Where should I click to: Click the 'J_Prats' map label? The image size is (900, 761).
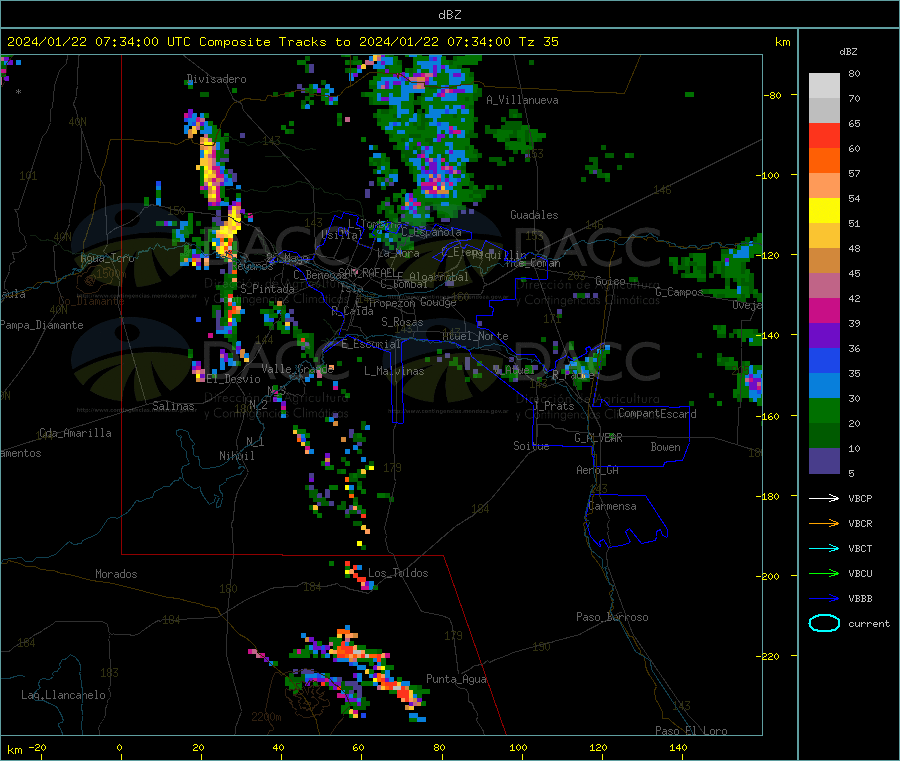(x=553, y=405)
